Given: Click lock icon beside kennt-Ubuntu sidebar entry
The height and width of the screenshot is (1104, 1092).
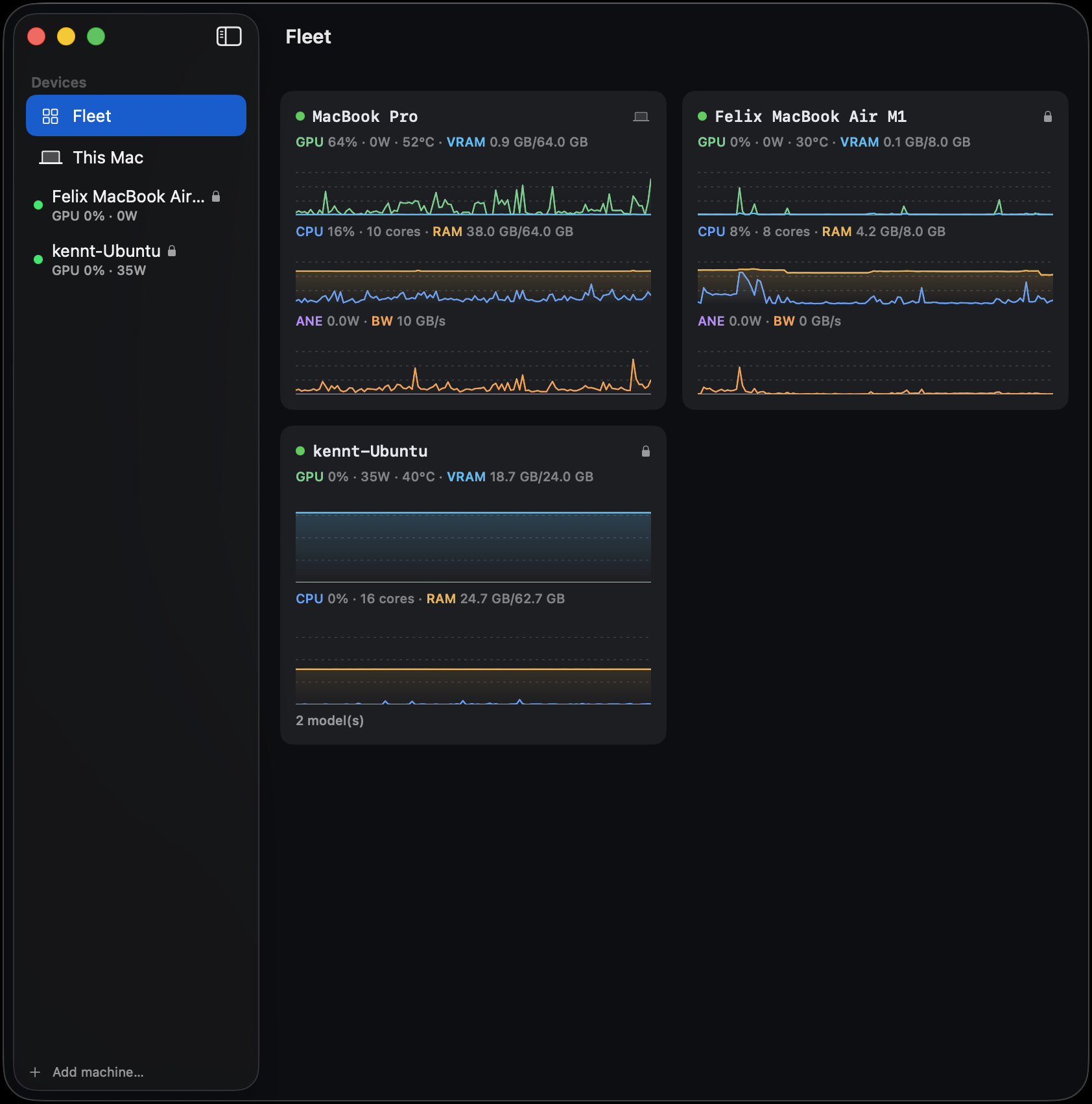Looking at the screenshot, I should [x=172, y=250].
